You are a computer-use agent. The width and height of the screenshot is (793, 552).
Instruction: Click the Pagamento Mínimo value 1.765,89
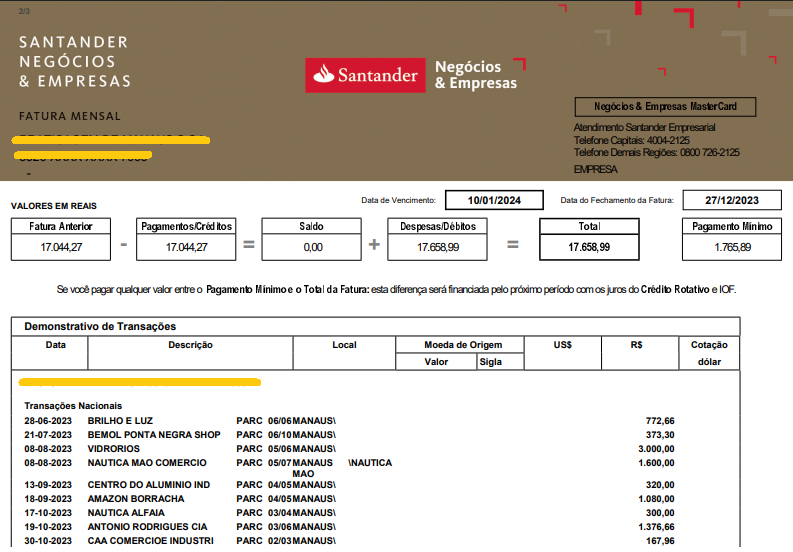click(x=732, y=247)
